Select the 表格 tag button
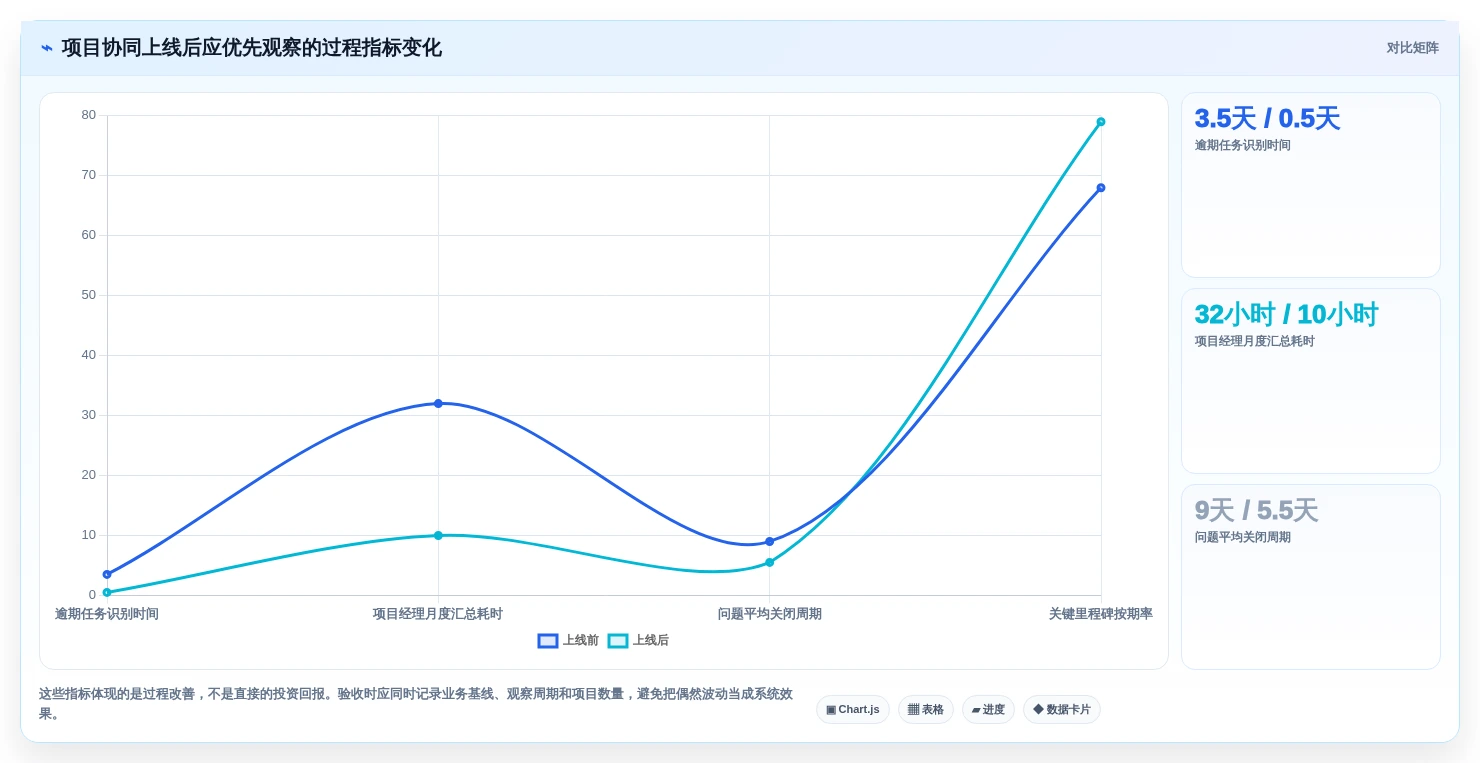Screen dimensions: 1480x763 (926, 710)
